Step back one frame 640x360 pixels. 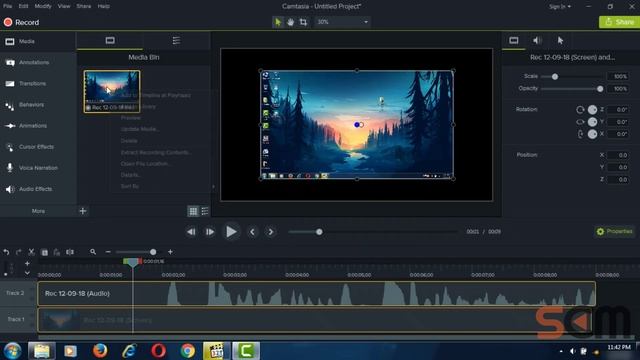[191, 232]
